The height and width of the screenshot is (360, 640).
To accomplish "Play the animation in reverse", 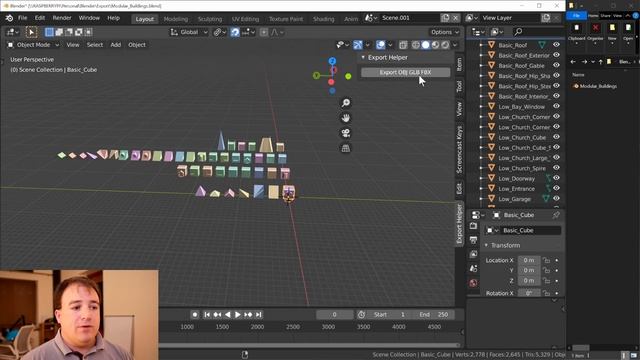I will (x=227, y=315).
